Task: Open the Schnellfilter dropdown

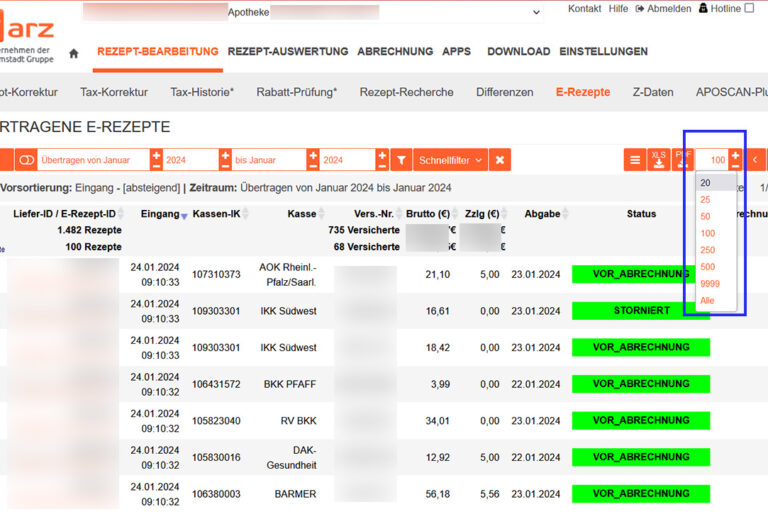Action: 451,160
